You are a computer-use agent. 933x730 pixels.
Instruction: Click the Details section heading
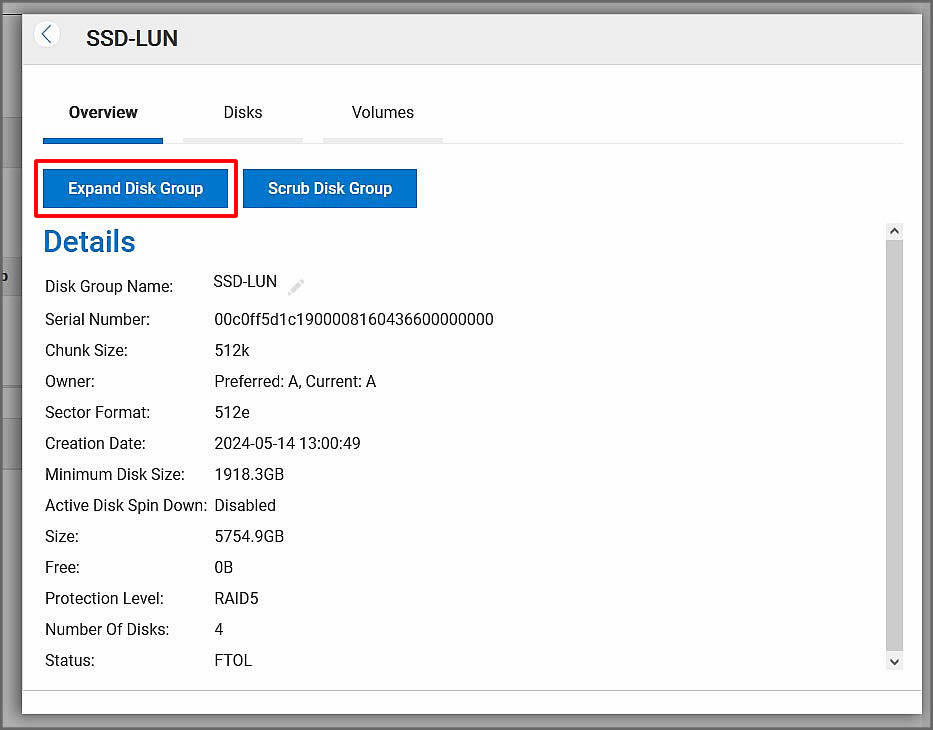[x=89, y=242]
